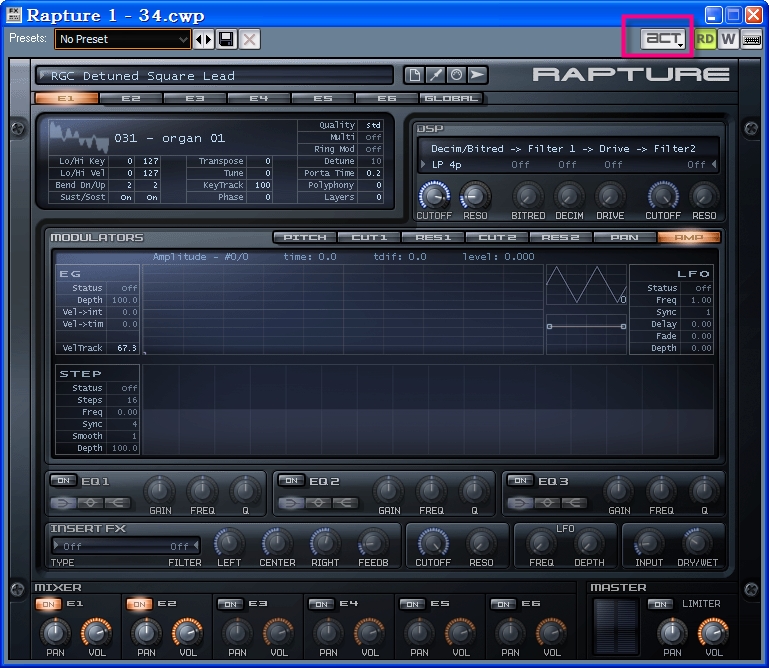This screenshot has width=769, height=668.
Task: Open the keyboard icon in header
Action: pos(752,39)
